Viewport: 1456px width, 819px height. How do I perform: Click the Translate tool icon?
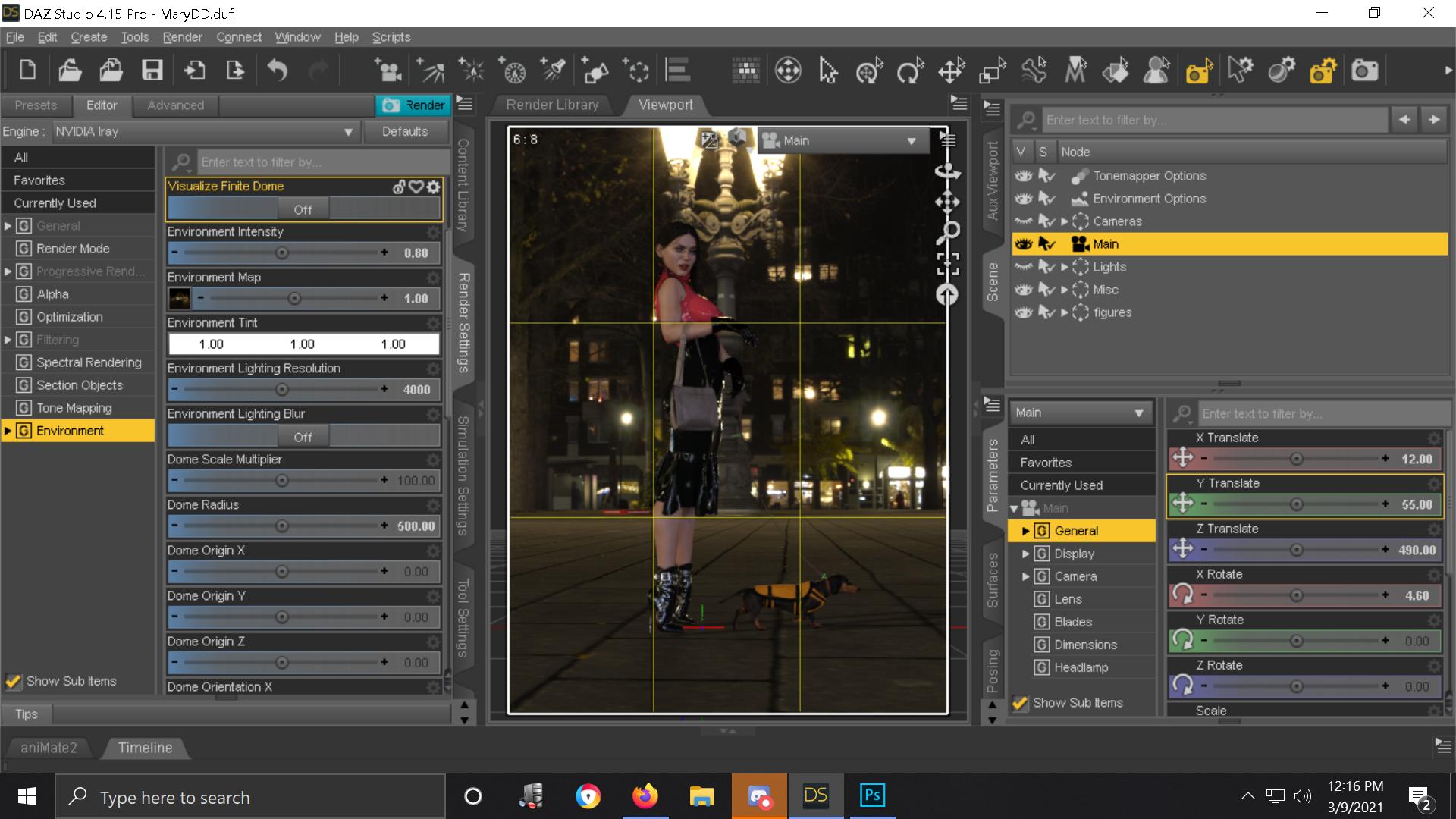(x=951, y=71)
